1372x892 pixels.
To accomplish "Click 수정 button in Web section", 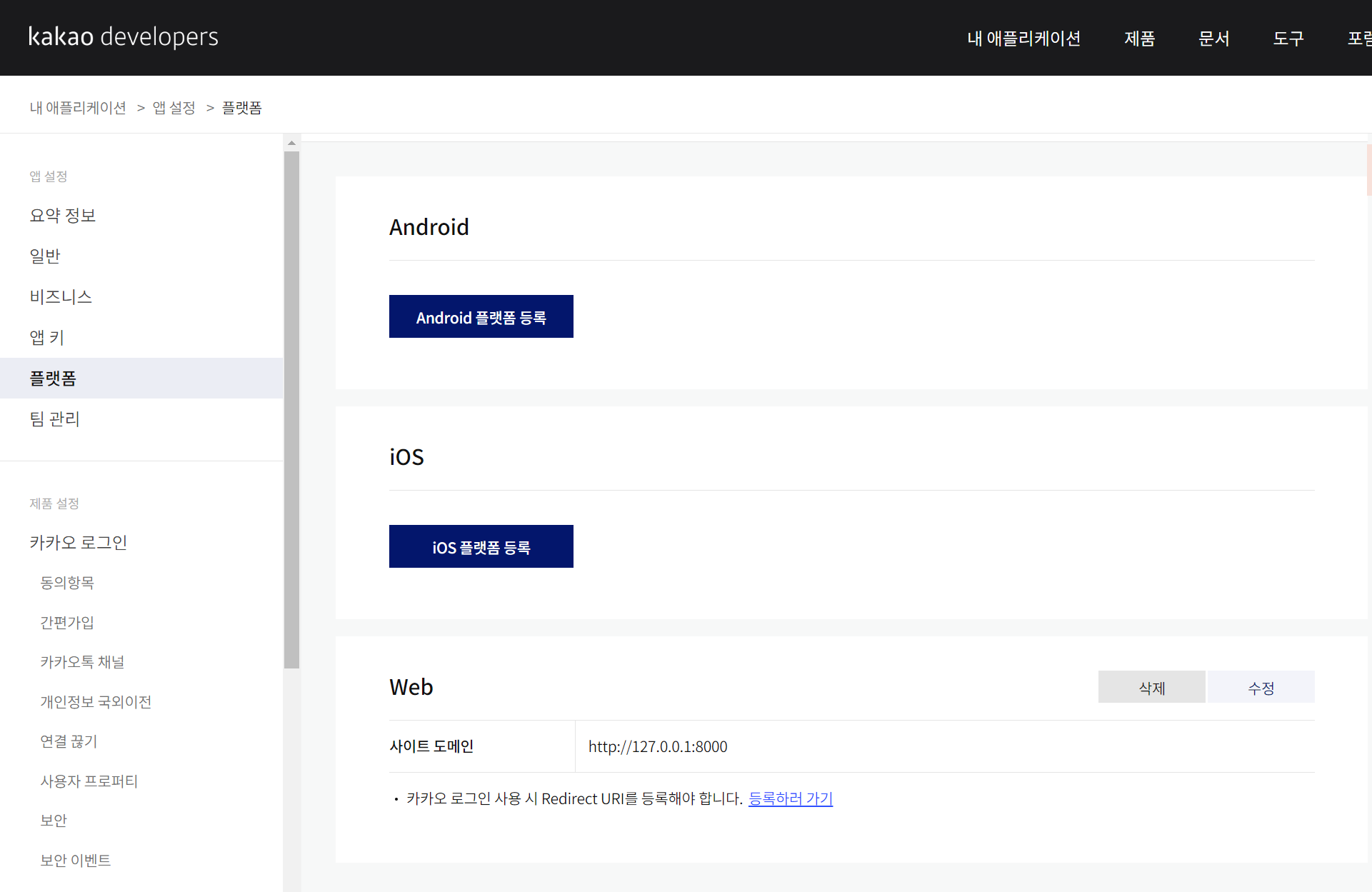I will [x=1261, y=687].
